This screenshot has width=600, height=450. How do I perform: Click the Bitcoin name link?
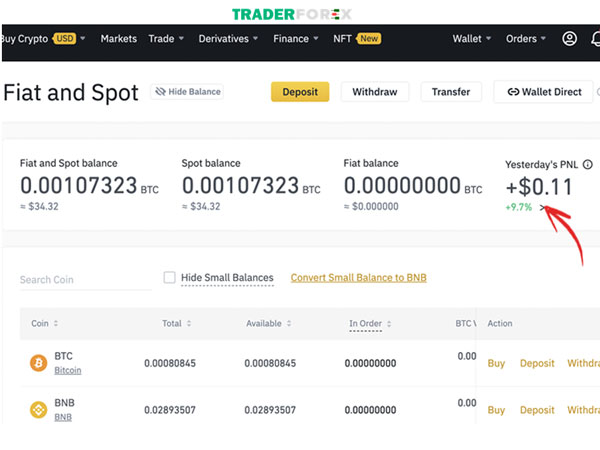point(68,370)
